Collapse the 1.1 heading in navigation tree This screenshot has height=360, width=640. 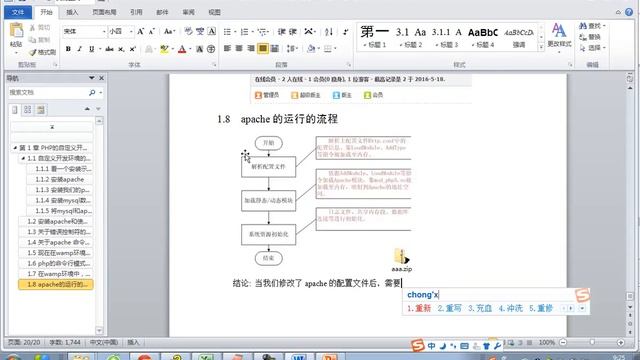pyautogui.click(x=23, y=158)
